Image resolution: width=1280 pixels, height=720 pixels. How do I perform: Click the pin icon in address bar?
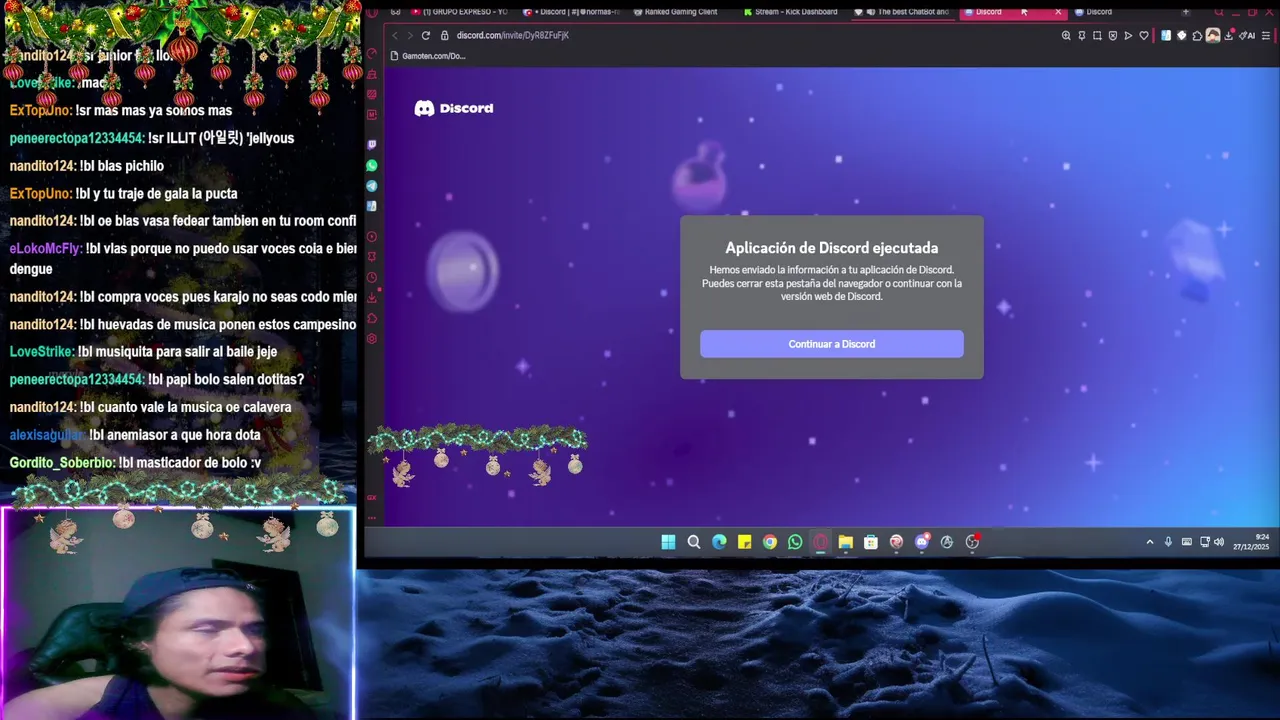coord(1081,36)
